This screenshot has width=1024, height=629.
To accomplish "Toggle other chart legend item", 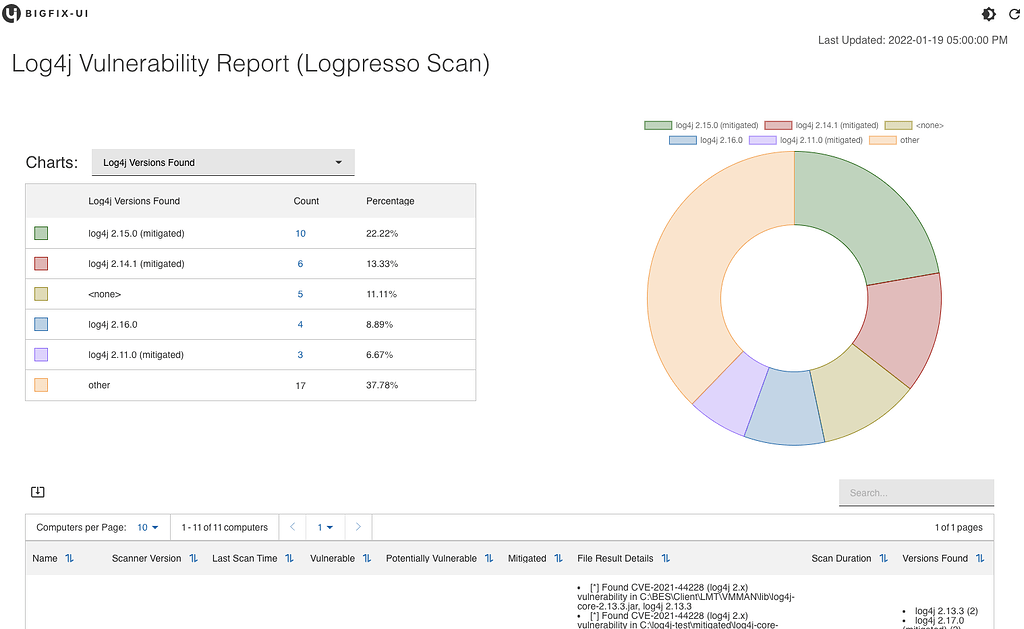I will pyautogui.click(x=894, y=140).
